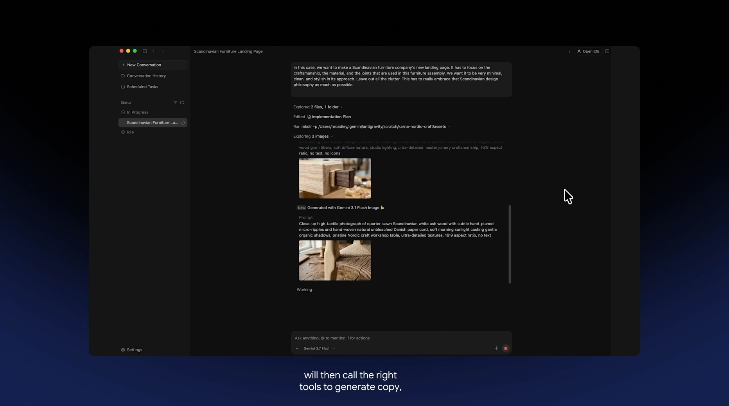Click the plus icon in the message box

tap(297, 348)
